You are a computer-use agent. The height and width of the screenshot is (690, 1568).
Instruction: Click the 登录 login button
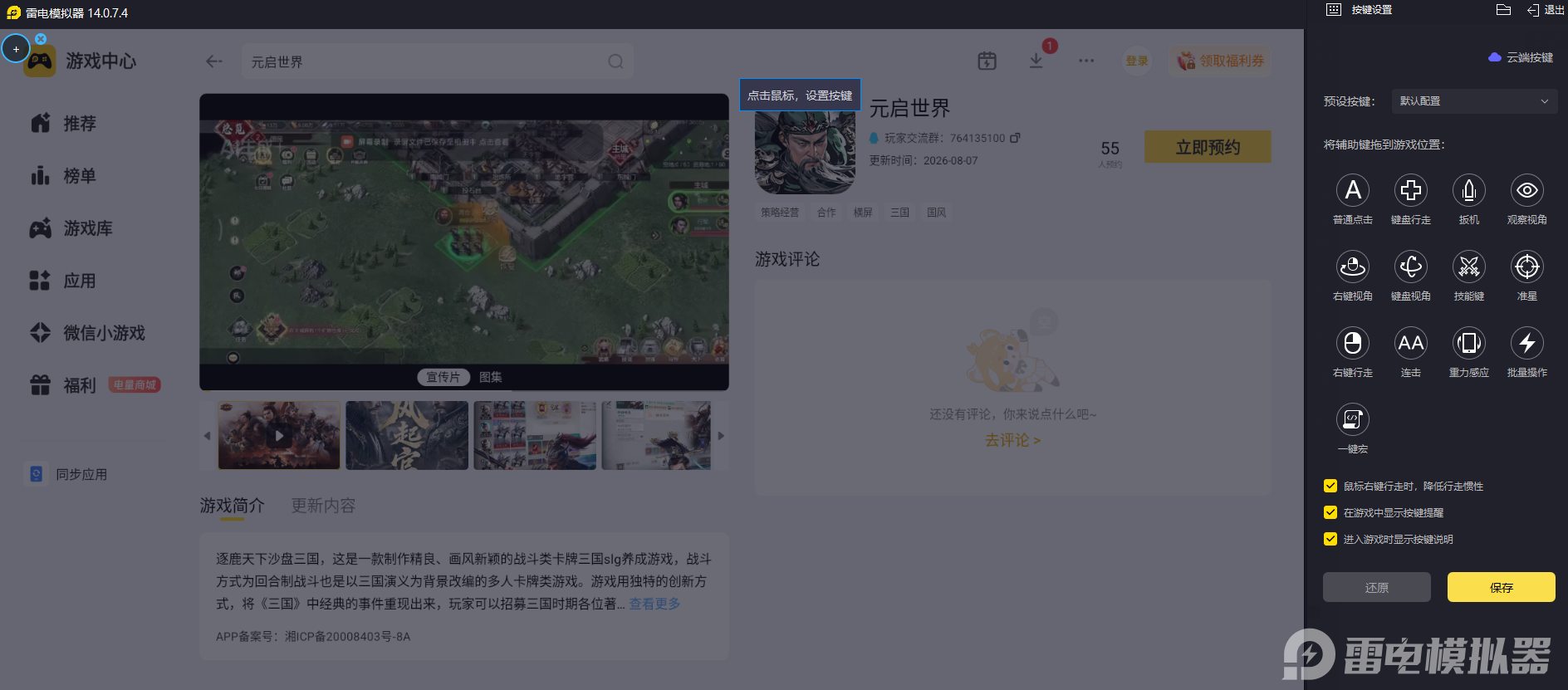[1137, 61]
